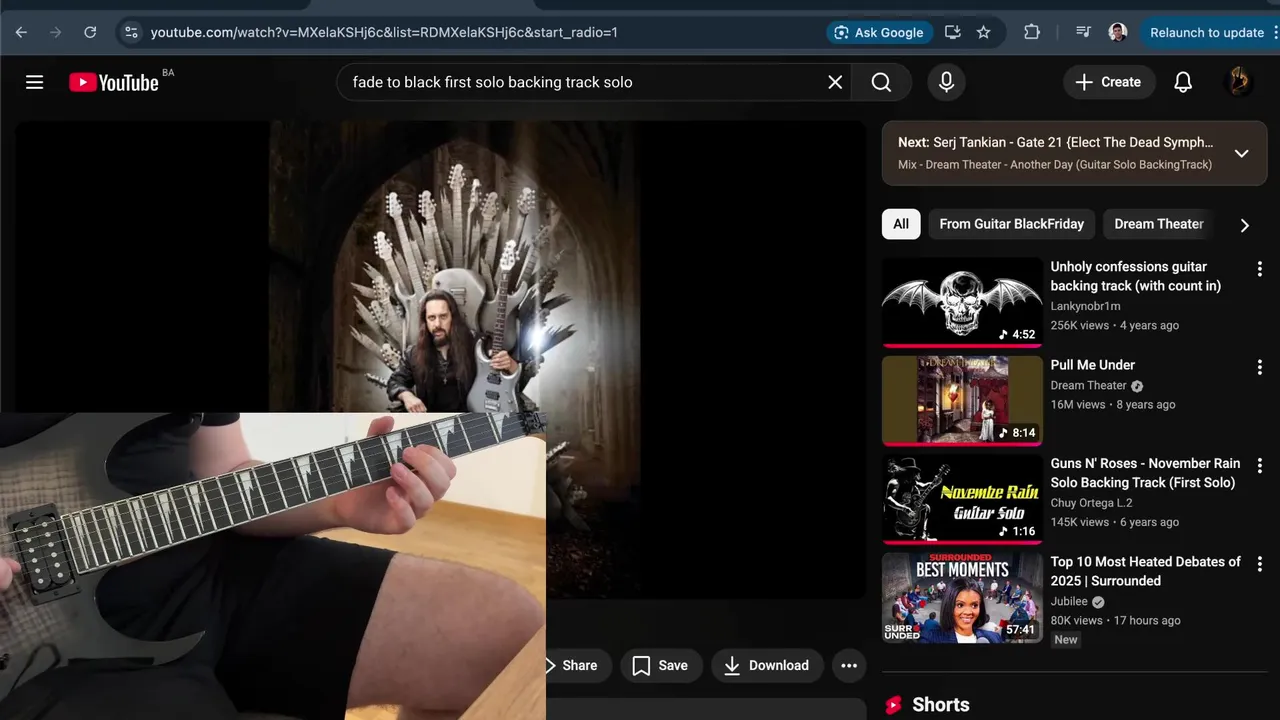Click Relaunch to update

[1207, 32]
